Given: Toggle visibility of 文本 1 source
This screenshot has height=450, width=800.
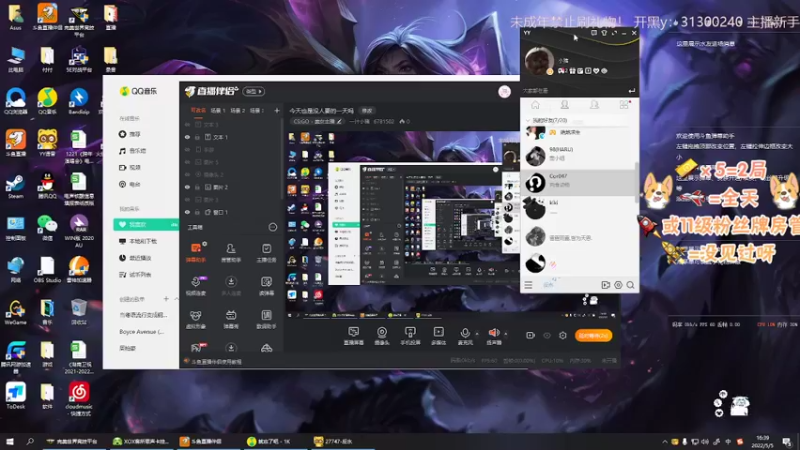Looking at the screenshot, I should coord(187,137).
